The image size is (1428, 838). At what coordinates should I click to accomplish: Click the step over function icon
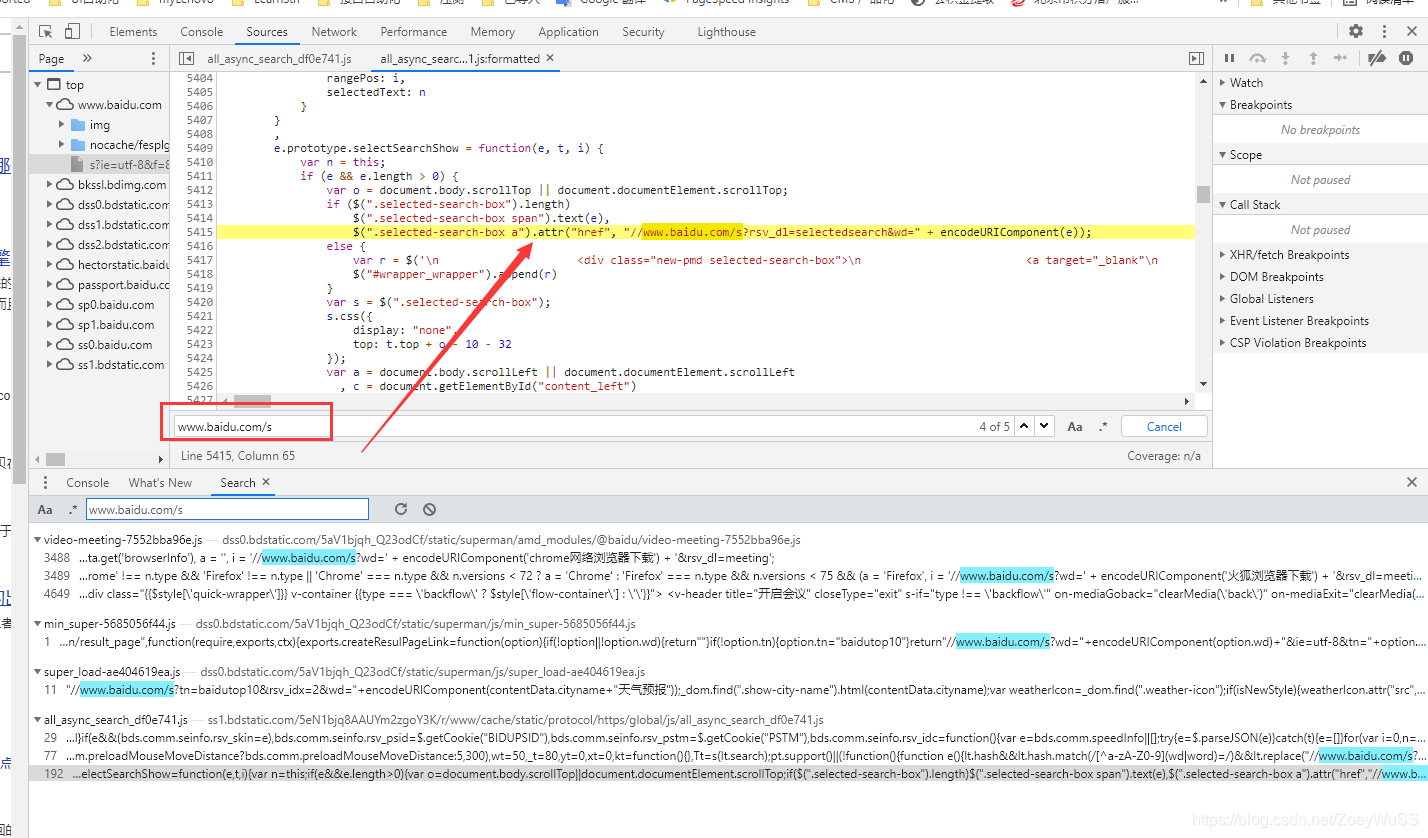click(1258, 59)
